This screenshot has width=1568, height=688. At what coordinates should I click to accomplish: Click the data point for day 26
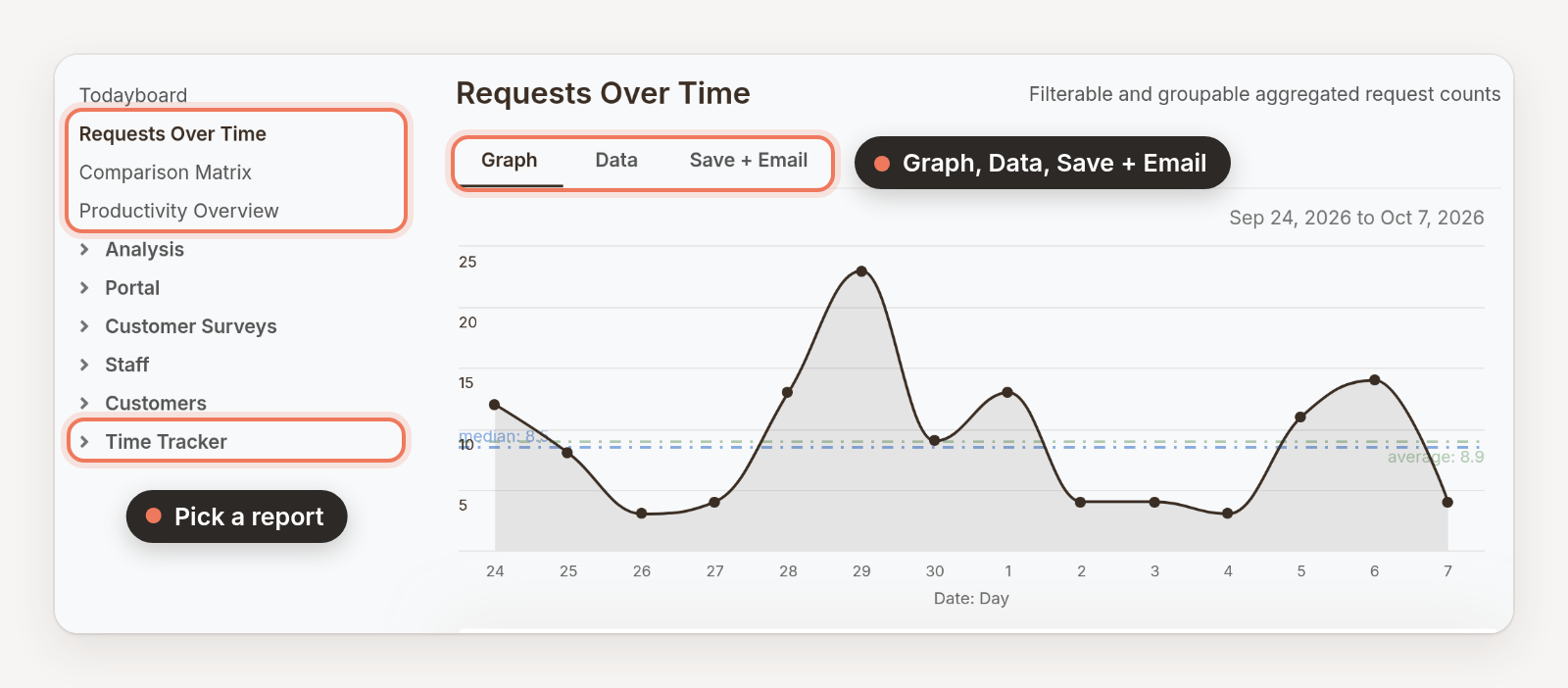[642, 514]
